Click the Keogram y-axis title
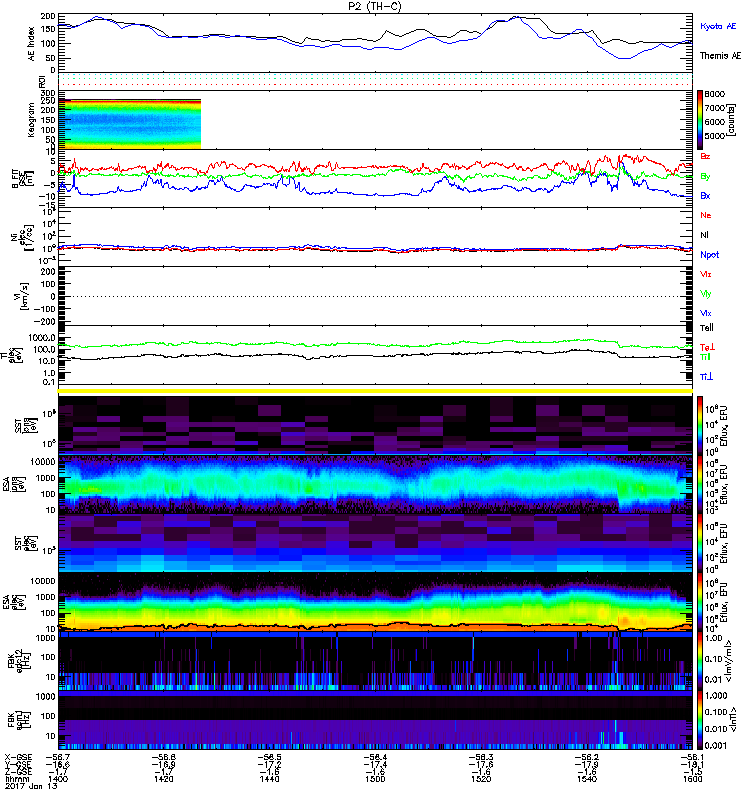This screenshot has width=750, height=800. click(32, 120)
